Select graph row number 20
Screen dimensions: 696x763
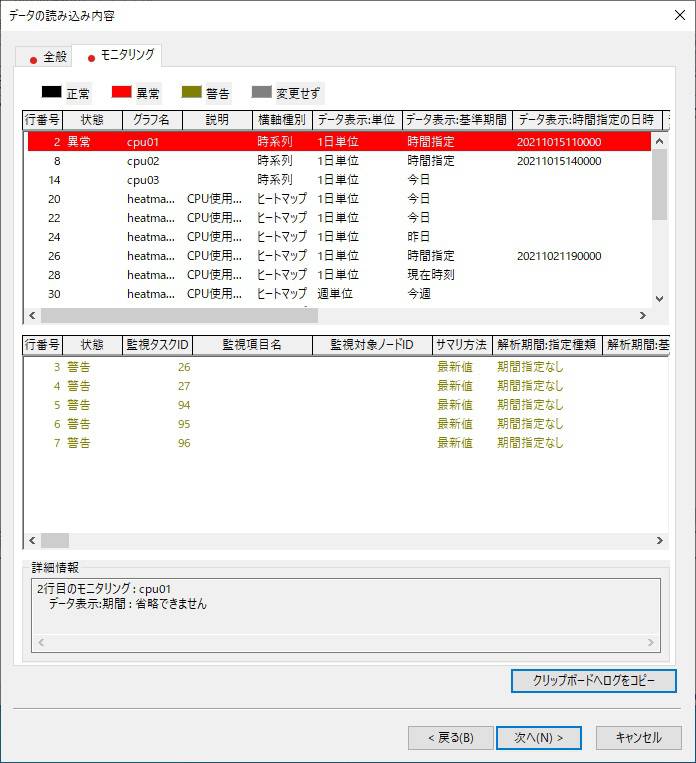click(339, 199)
